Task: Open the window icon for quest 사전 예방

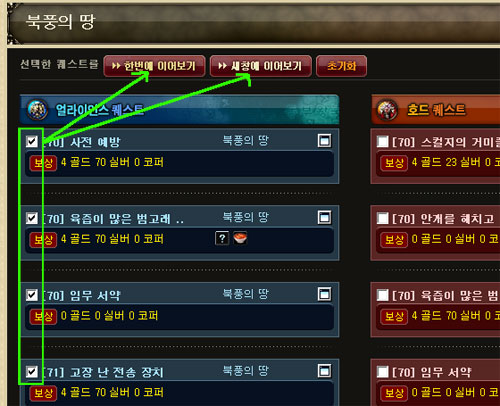Action: [324, 141]
